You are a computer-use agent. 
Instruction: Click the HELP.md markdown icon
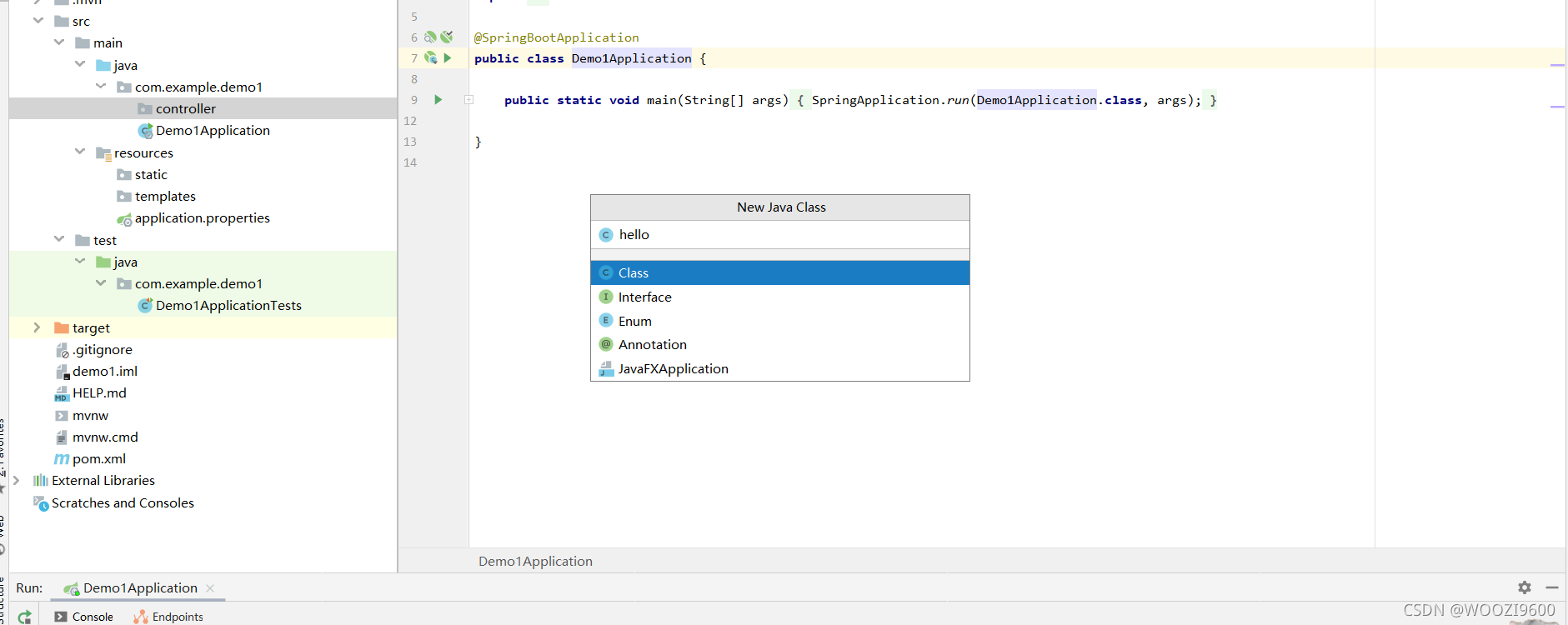[62, 393]
